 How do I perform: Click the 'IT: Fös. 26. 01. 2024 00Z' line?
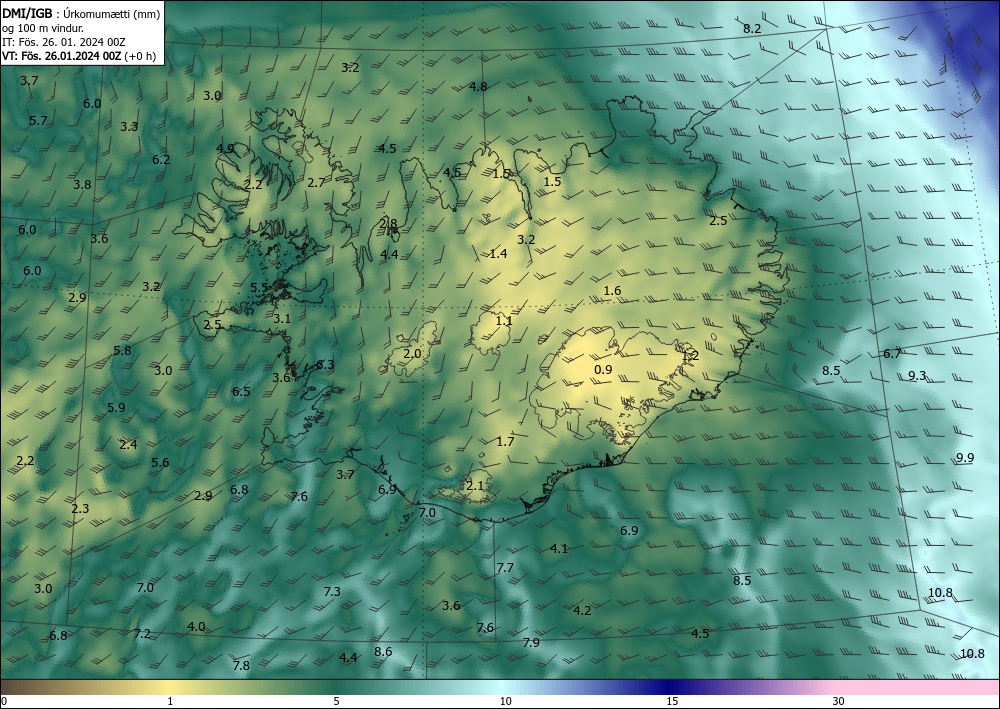pyautogui.click(x=64, y=41)
